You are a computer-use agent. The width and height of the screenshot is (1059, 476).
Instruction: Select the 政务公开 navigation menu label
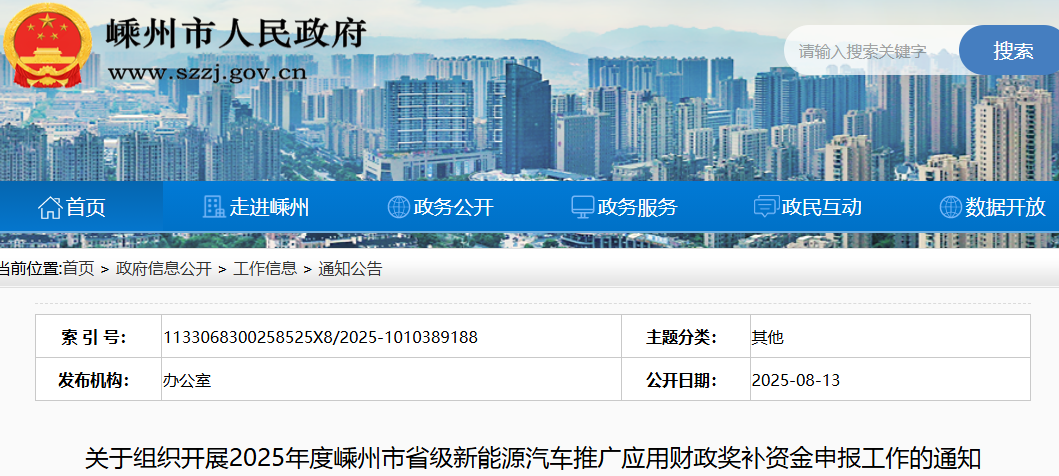pos(453,207)
